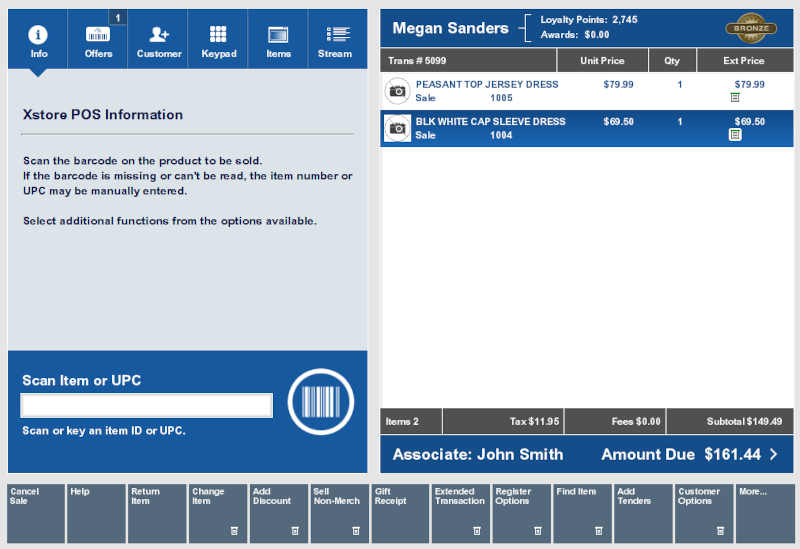
Task: Click the Bronze loyalty badge
Action: pos(751,28)
